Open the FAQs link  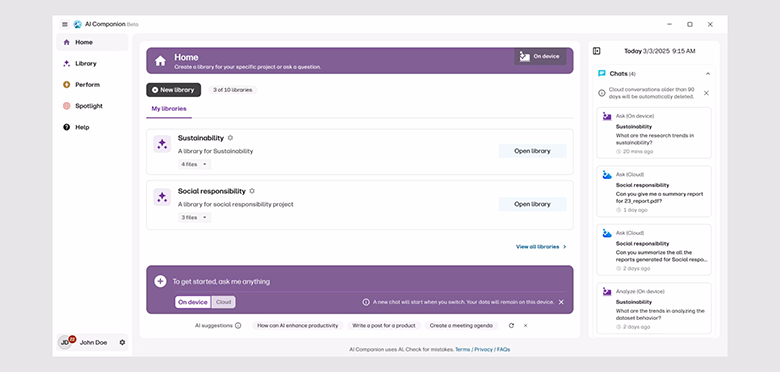point(503,350)
